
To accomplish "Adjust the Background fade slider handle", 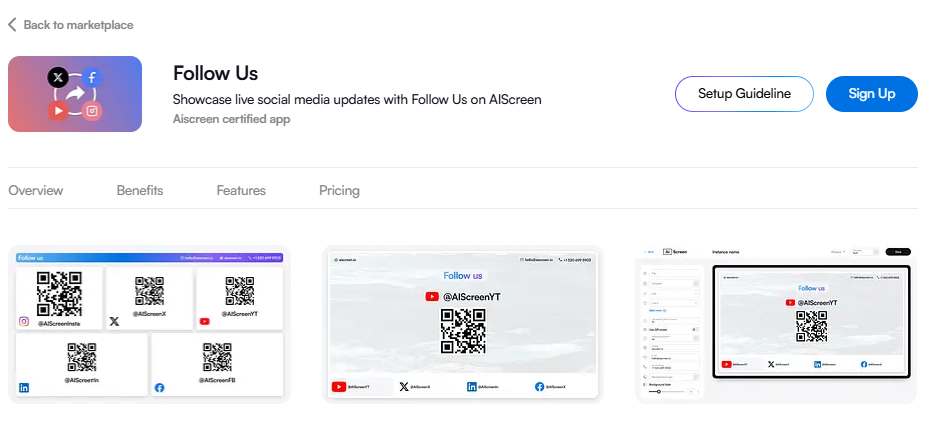I will coord(658,391).
